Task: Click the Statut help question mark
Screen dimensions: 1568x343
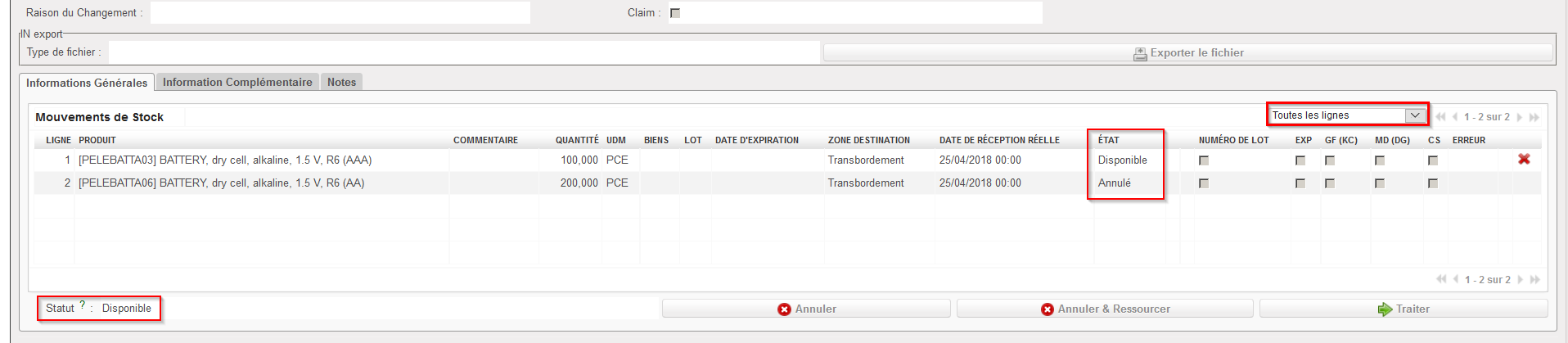Action: click(x=83, y=305)
